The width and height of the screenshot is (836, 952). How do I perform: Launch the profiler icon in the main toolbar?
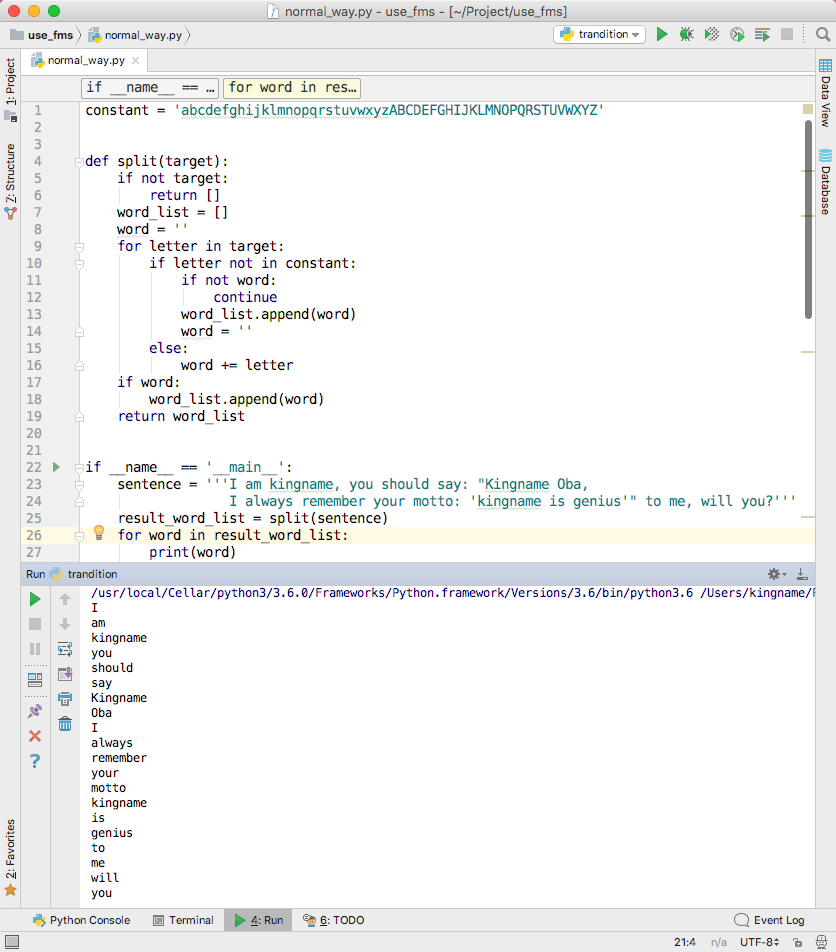pyautogui.click(x=737, y=35)
